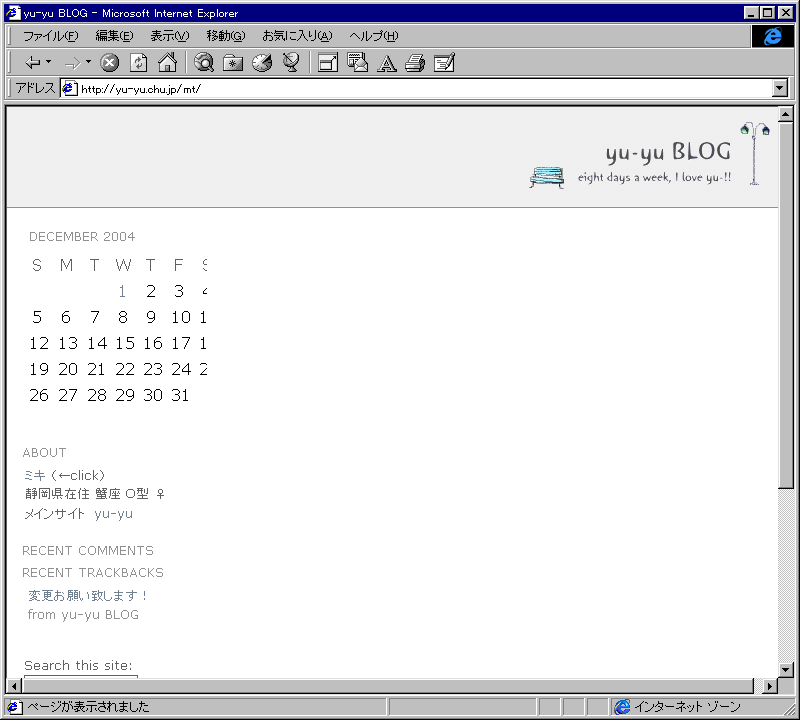Click the Internet Explorer logo throbber
This screenshot has height=720, width=800.
point(772,36)
